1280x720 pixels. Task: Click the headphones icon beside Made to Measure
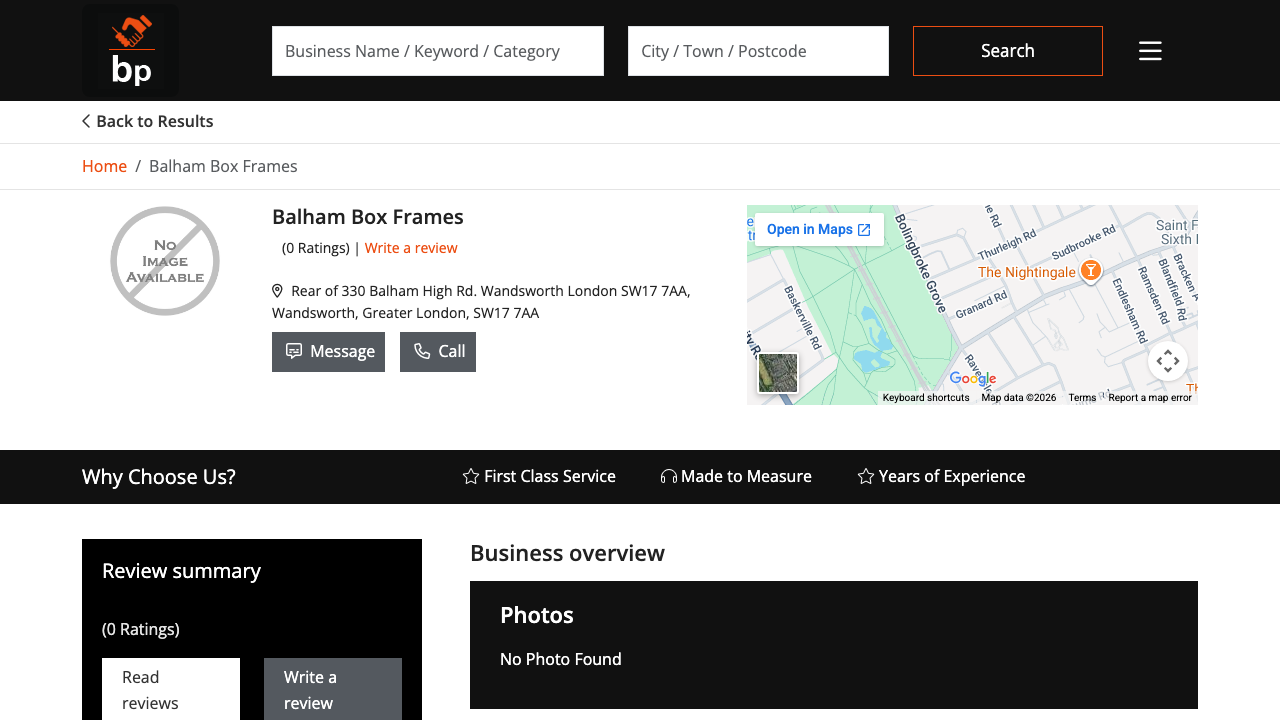tap(668, 476)
